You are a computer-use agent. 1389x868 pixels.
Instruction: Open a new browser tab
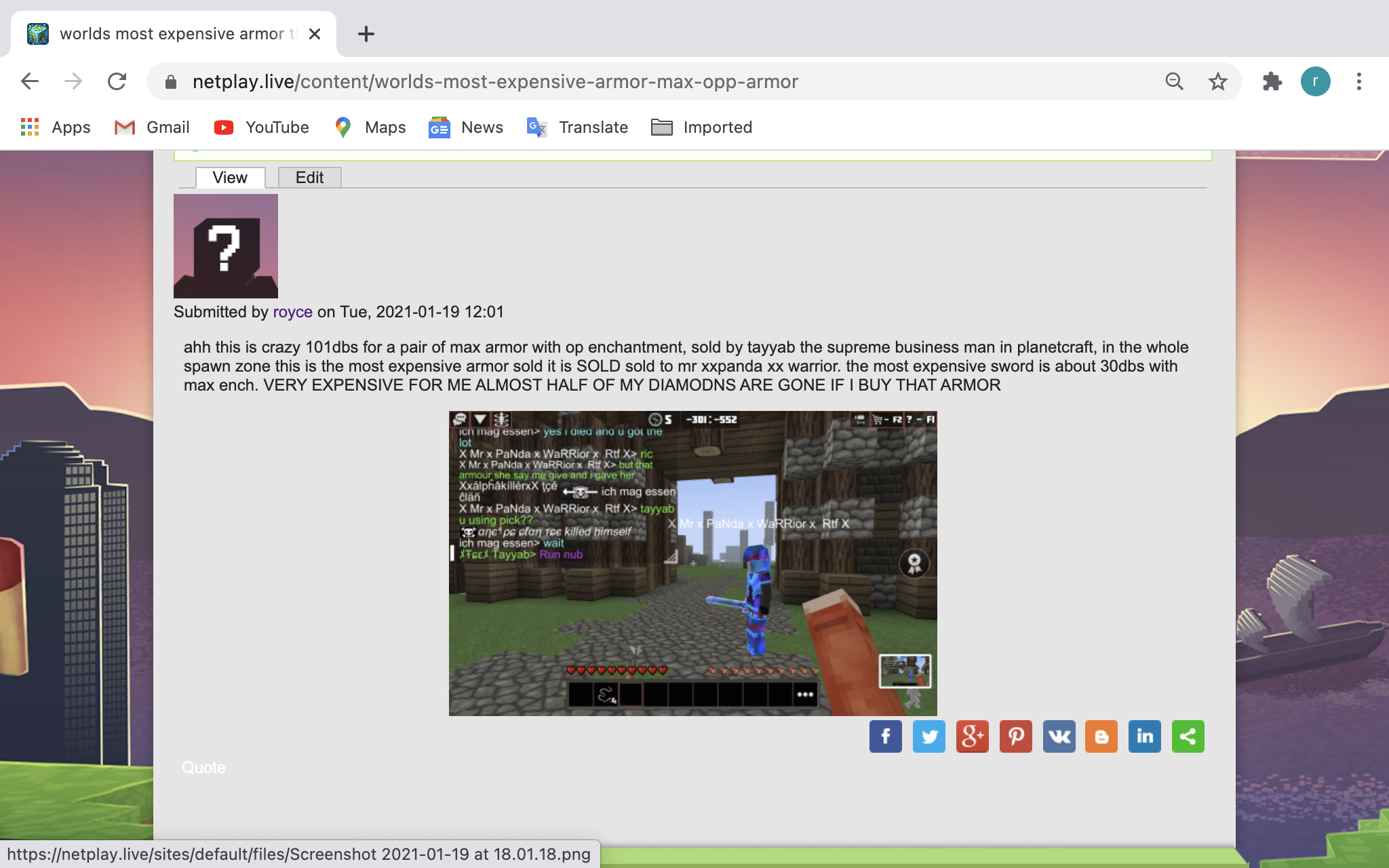coord(366,34)
